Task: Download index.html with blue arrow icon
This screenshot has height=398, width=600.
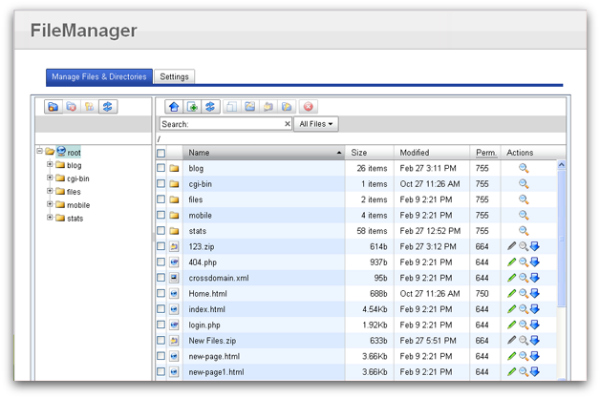Action: [535, 309]
